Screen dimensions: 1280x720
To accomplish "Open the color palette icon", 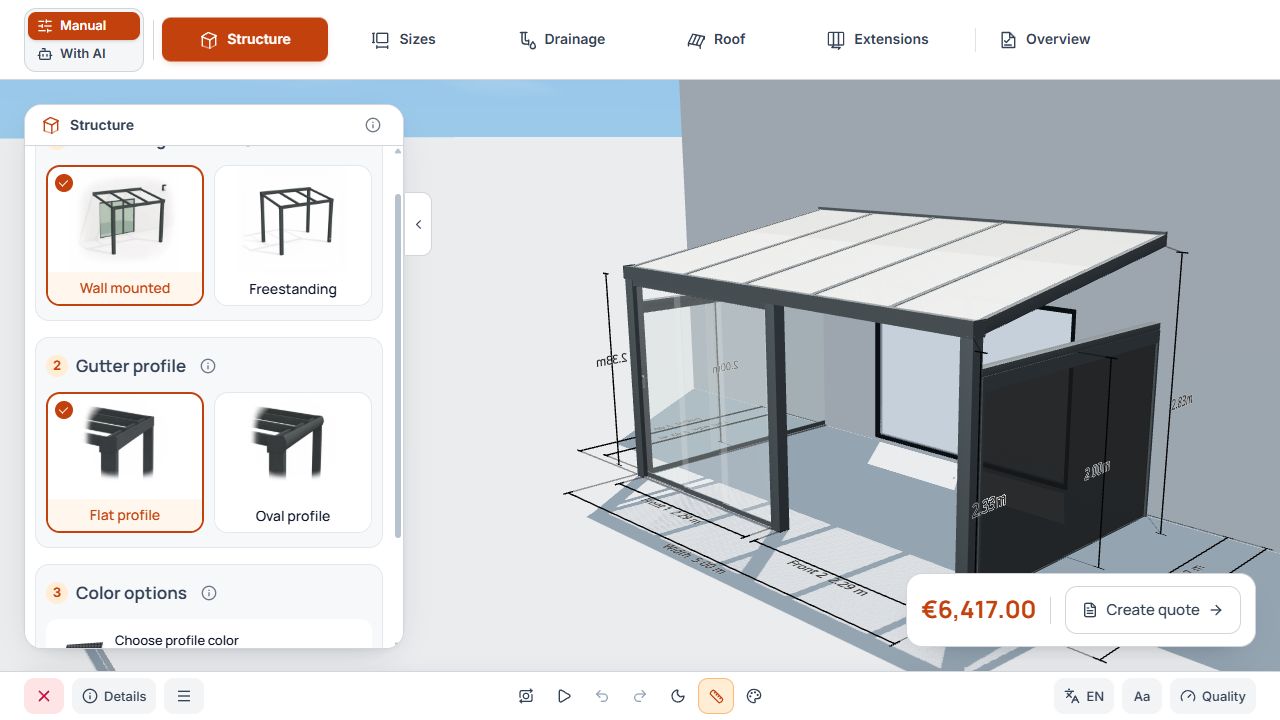I will point(755,696).
